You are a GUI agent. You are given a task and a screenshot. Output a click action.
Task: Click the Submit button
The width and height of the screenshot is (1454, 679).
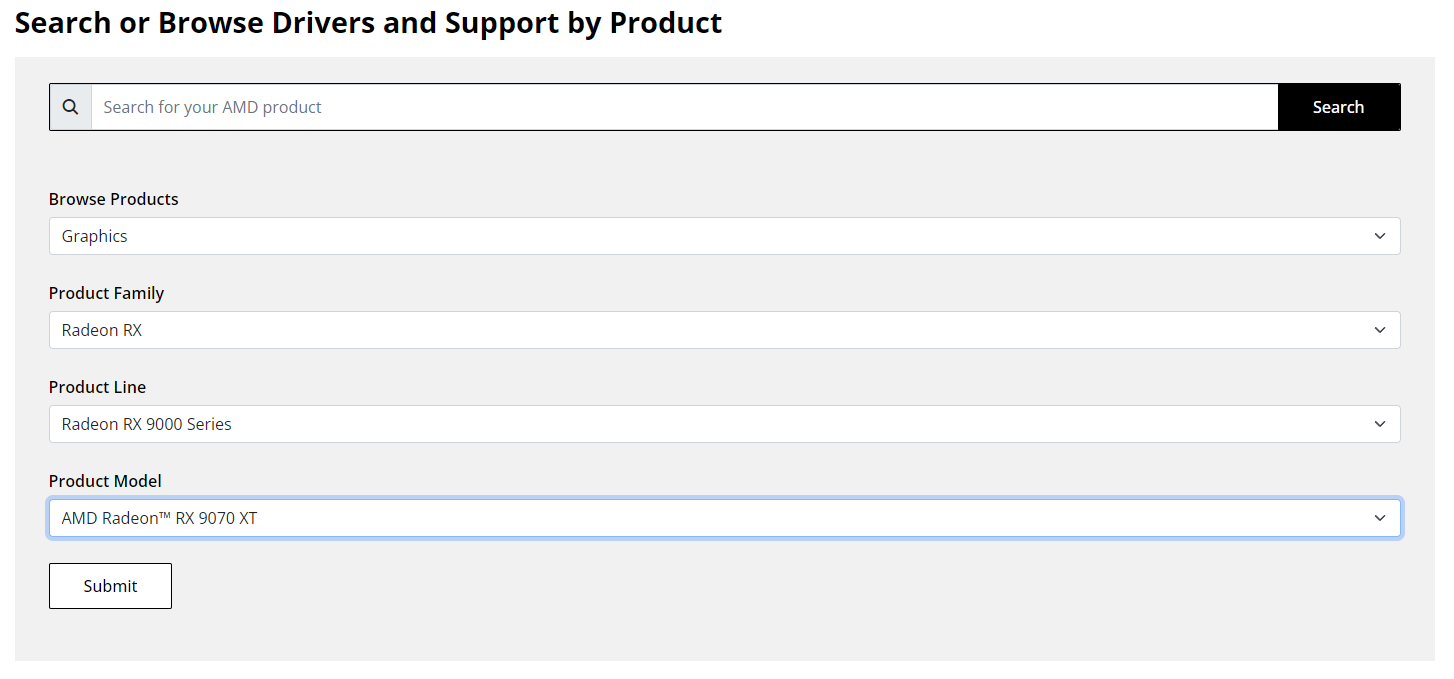click(110, 586)
